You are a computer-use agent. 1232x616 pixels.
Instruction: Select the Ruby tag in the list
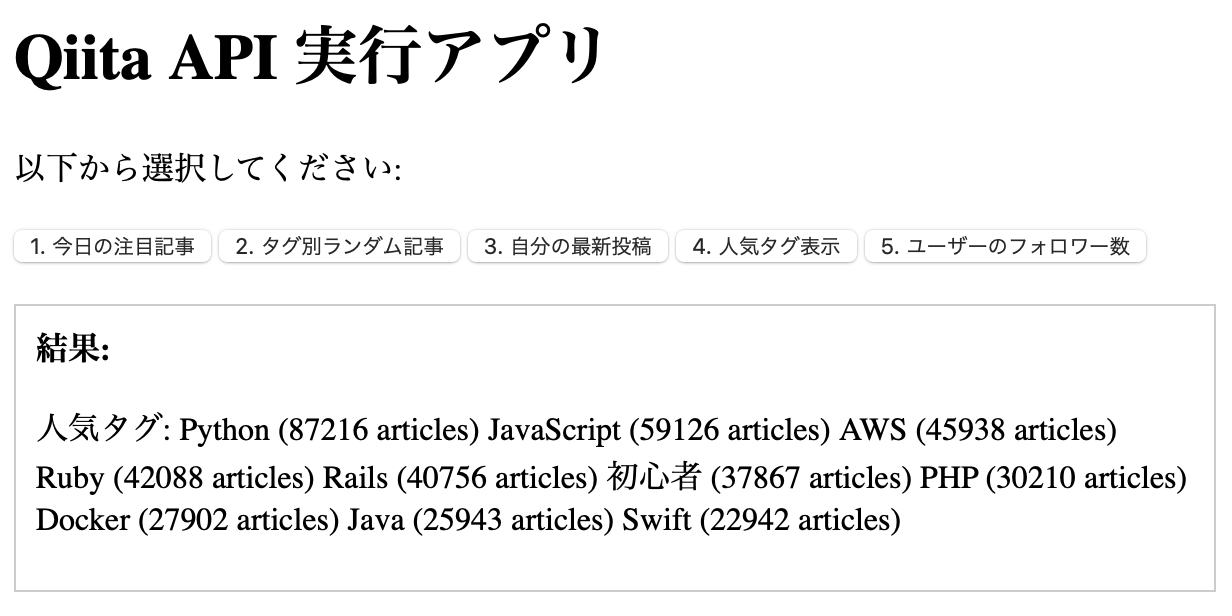[x=70, y=478]
